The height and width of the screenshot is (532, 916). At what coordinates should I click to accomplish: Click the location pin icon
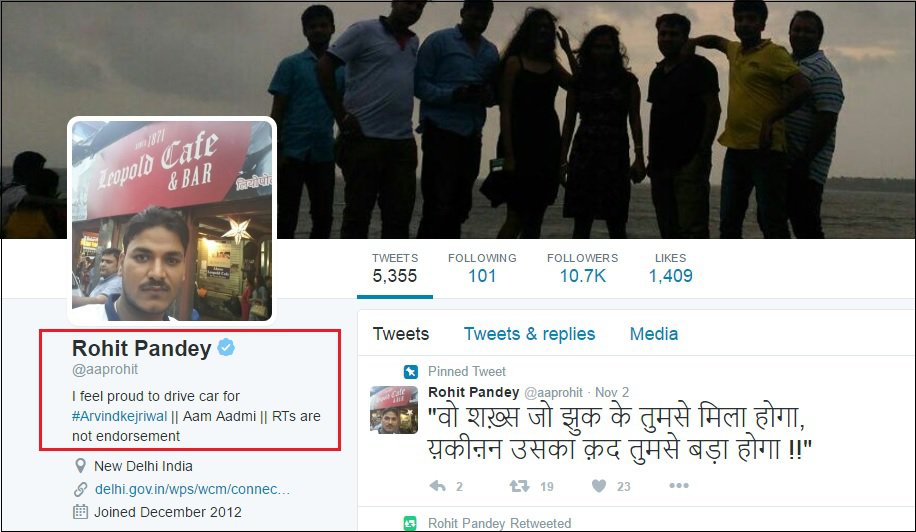pos(80,465)
